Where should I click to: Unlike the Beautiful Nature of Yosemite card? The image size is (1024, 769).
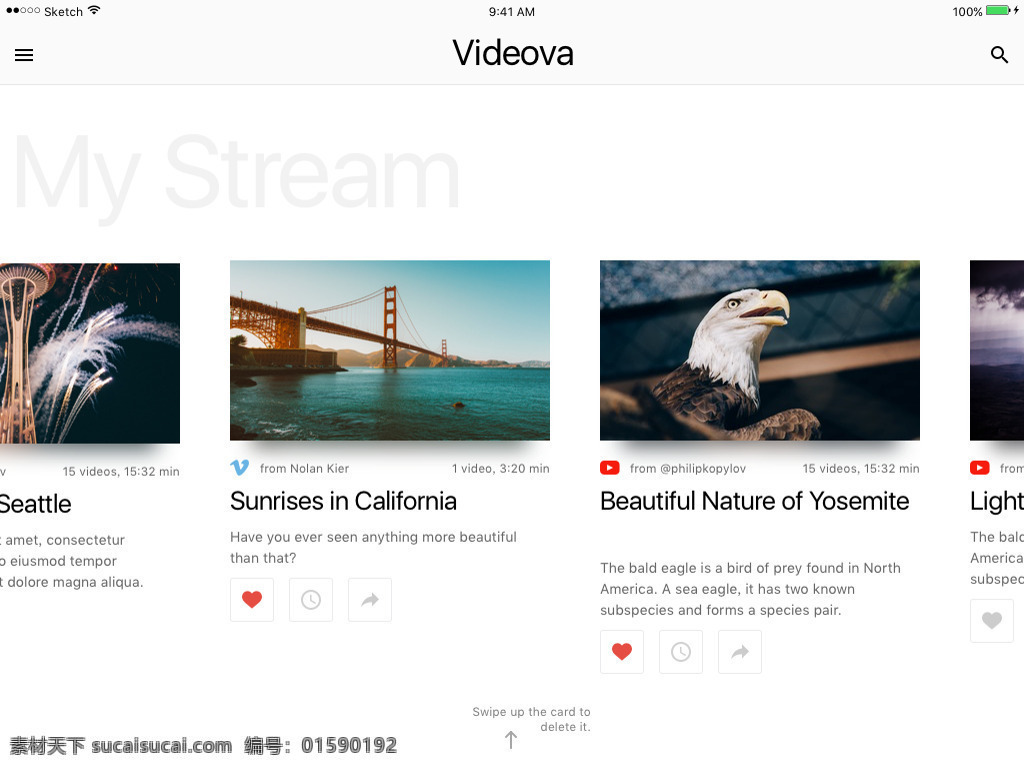pos(622,651)
